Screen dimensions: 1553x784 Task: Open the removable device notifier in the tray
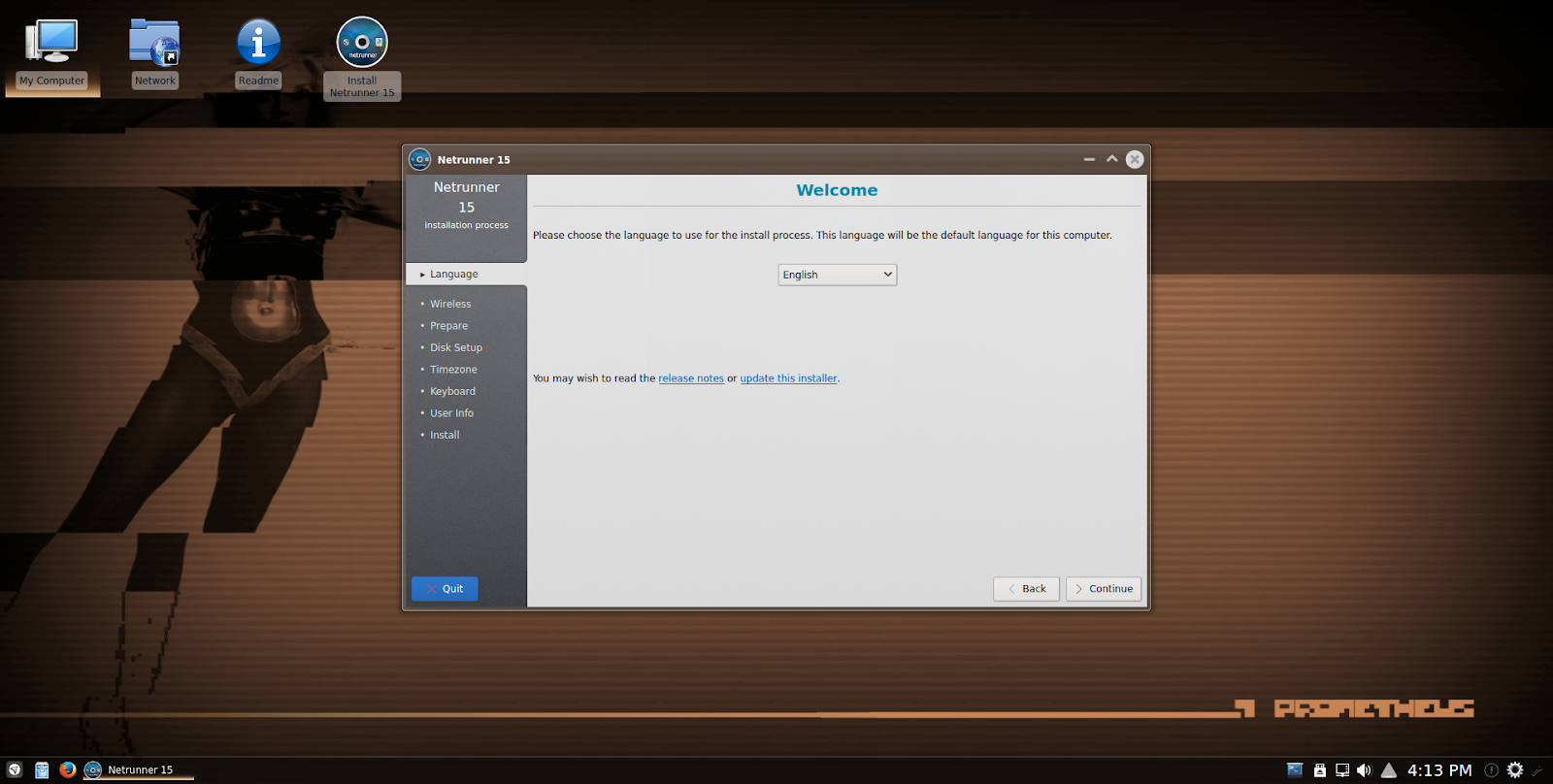point(1320,769)
